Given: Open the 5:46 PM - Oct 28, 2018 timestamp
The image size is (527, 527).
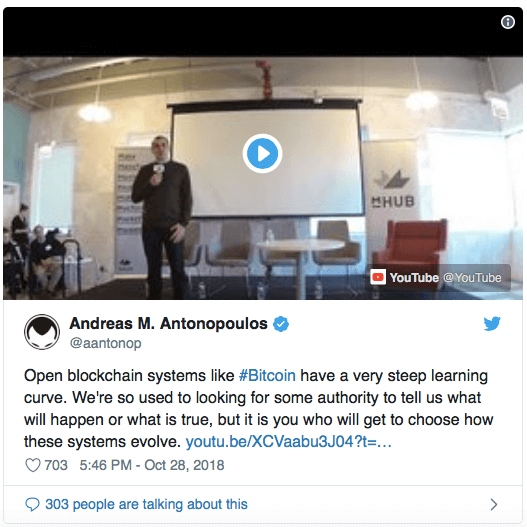Looking at the screenshot, I should coord(152,465).
